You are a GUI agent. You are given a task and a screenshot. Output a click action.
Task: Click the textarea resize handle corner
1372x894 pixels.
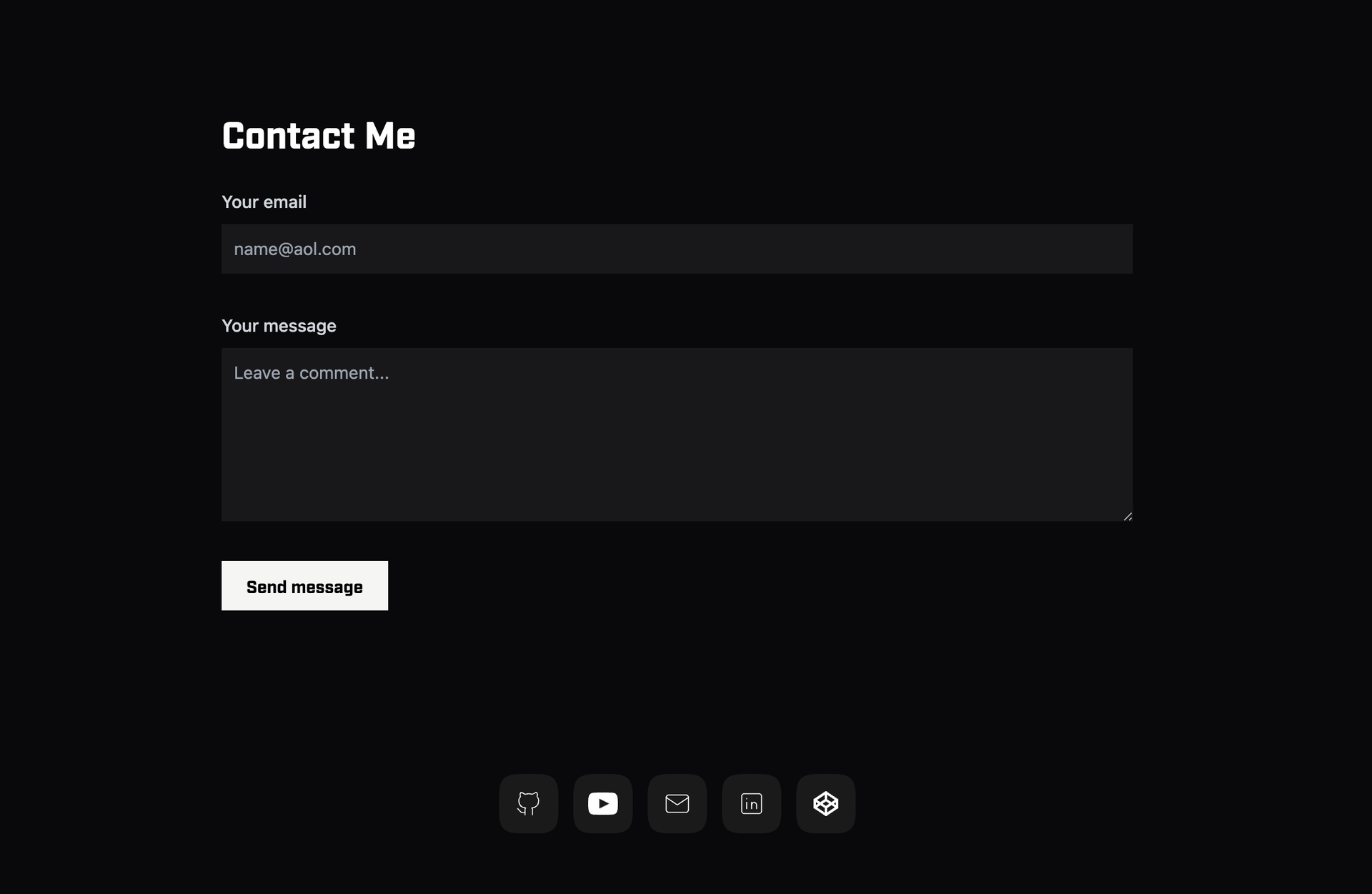point(1128,516)
